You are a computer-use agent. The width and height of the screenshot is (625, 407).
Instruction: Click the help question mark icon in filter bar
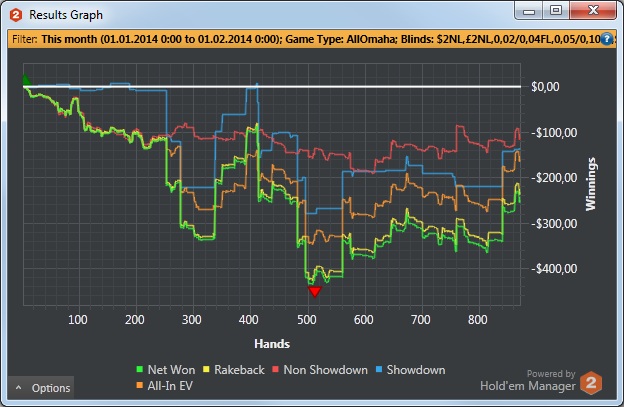[606, 39]
